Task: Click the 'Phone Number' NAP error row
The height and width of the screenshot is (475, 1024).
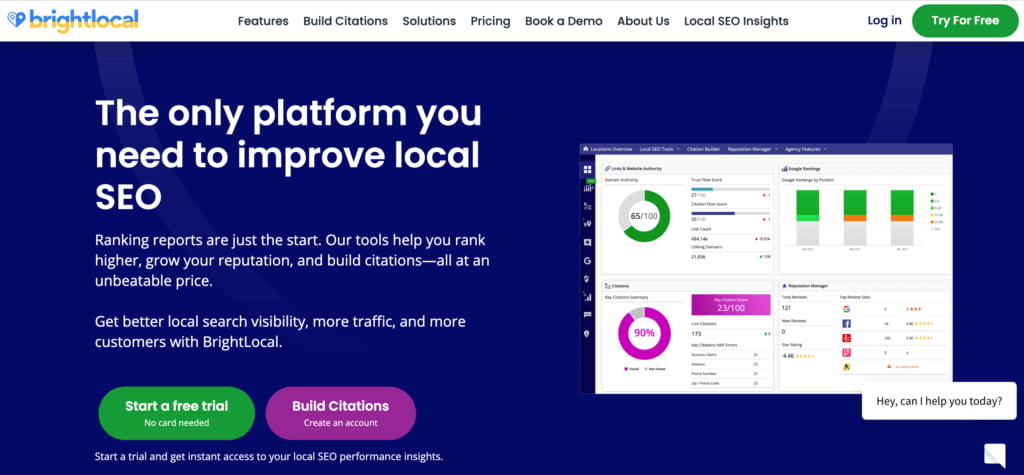Action: pos(731,374)
